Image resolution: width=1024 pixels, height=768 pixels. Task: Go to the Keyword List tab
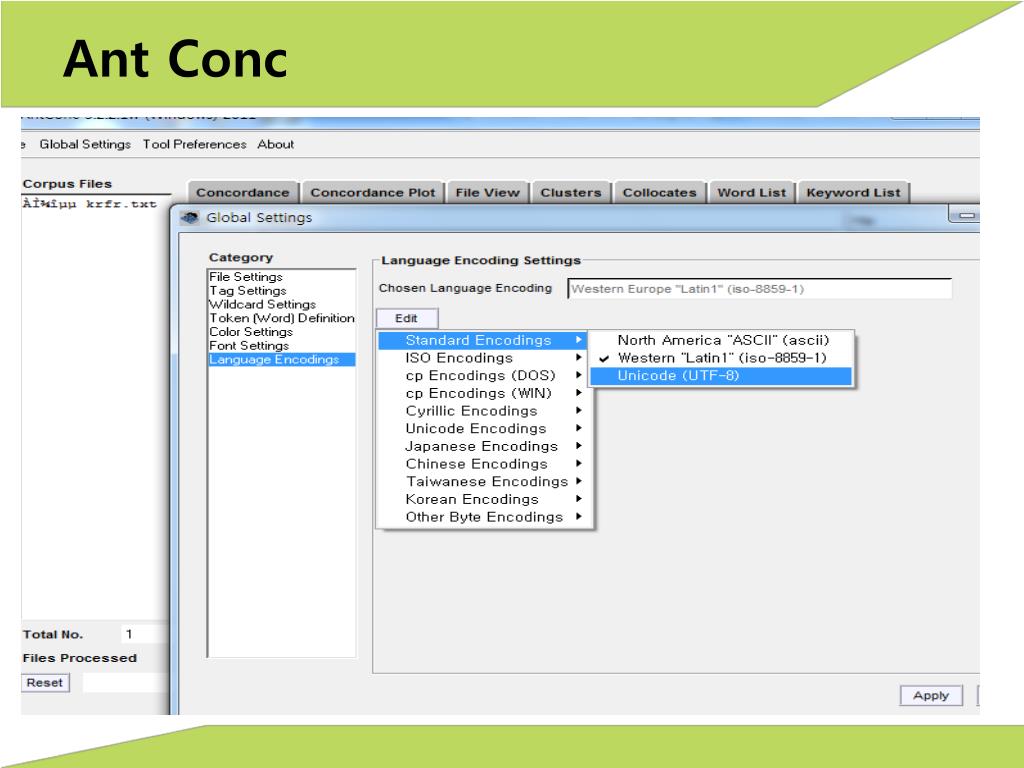(x=853, y=193)
